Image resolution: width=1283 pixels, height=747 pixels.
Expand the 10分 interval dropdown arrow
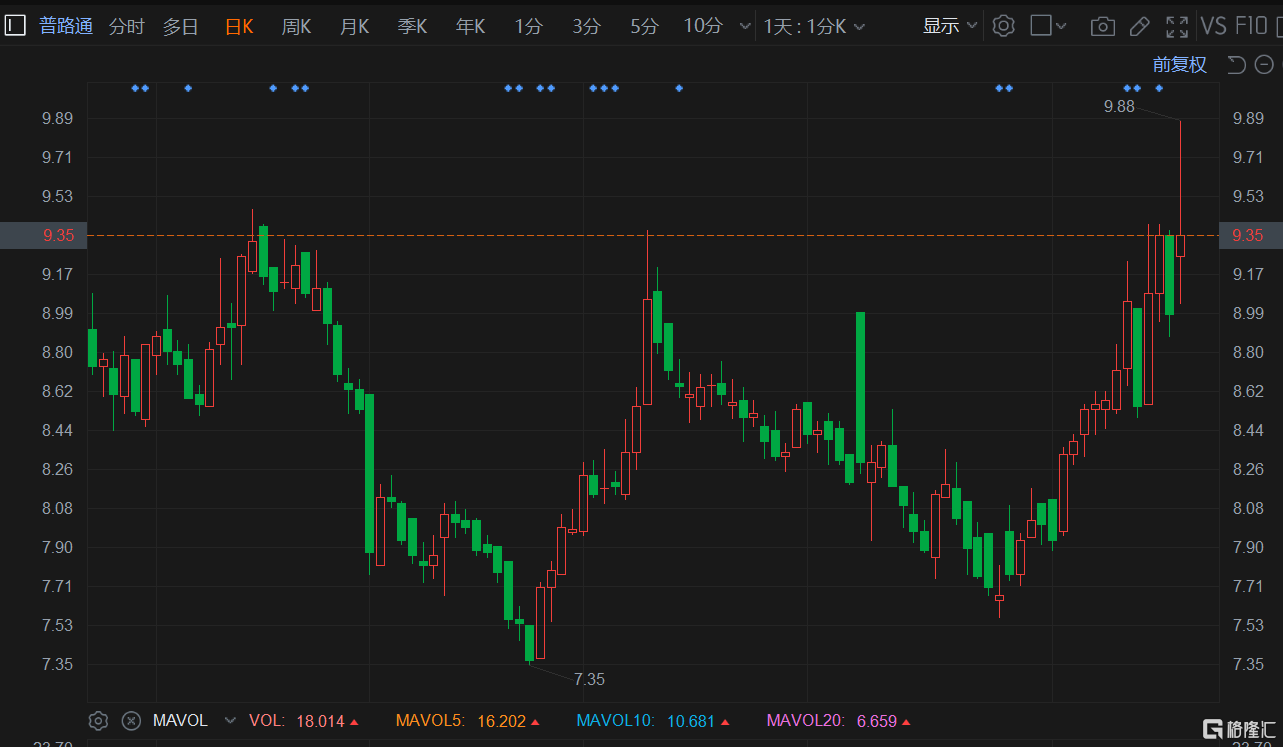click(744, 27)
